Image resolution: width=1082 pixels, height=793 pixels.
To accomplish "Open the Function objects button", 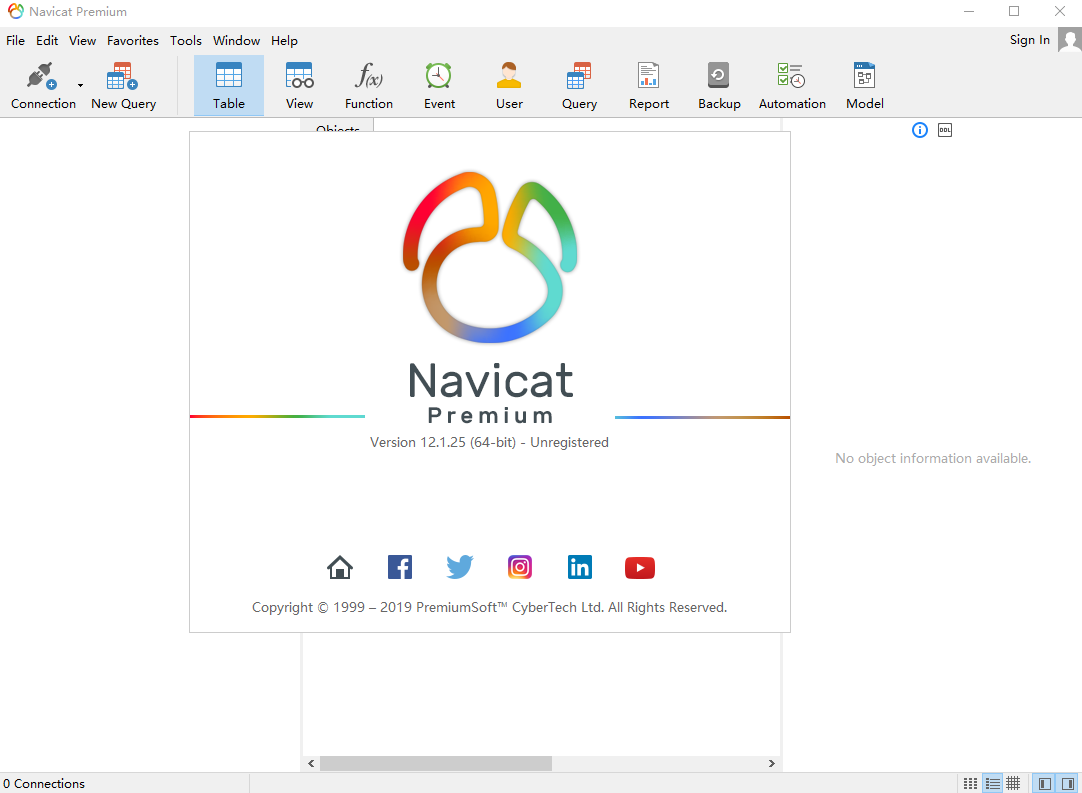I will (369, 86).
